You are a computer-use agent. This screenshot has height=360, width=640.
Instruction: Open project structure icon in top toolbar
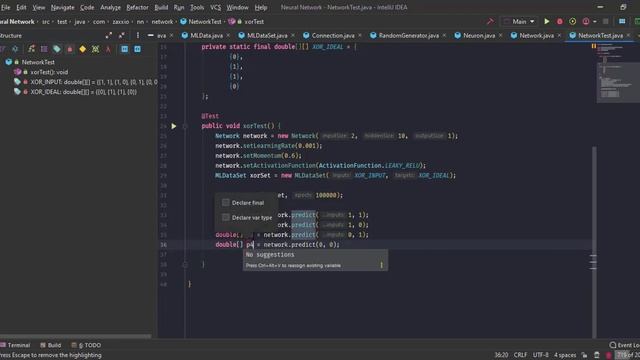(x=622, y=21)
